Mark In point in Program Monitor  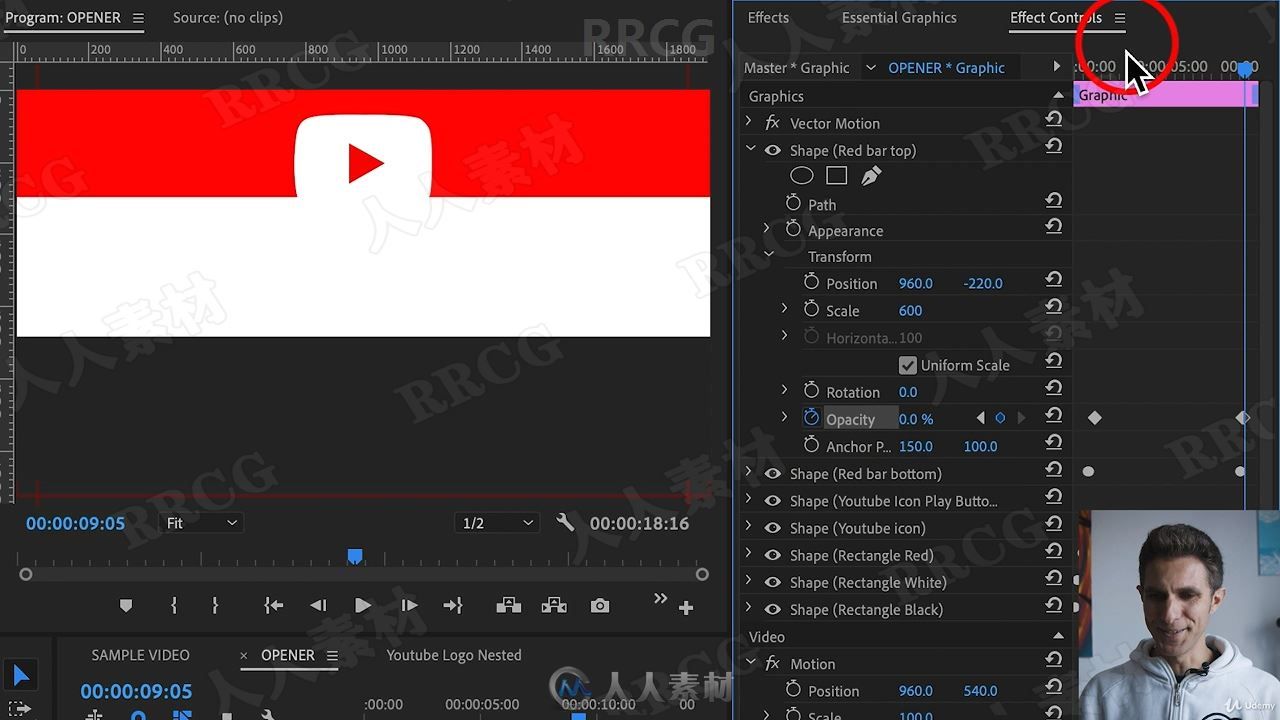(x=174, y=606)
